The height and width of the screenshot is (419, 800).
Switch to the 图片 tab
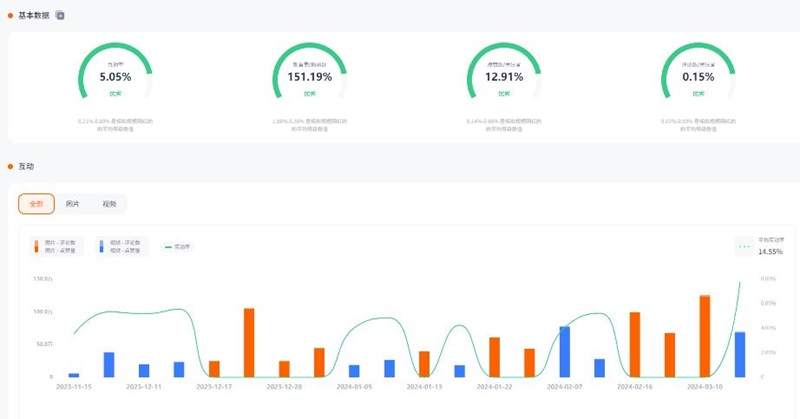[x=72, y=203]
